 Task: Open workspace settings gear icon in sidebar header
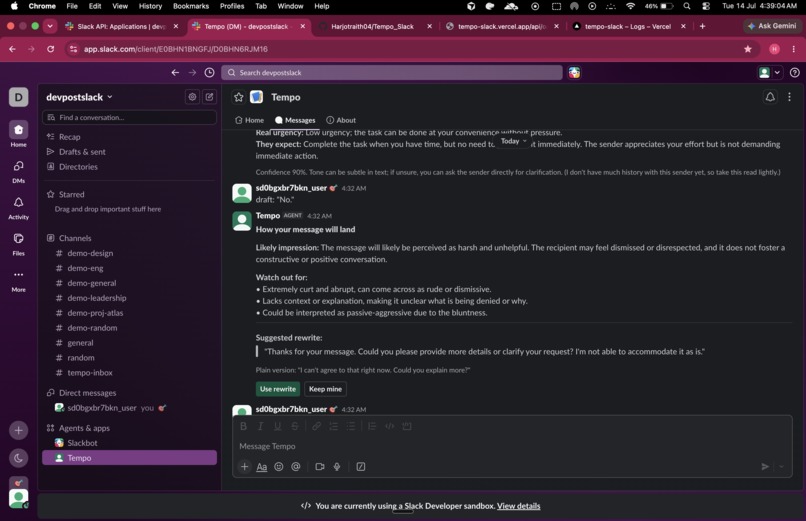pyautogui.click(x=192, y=97)
